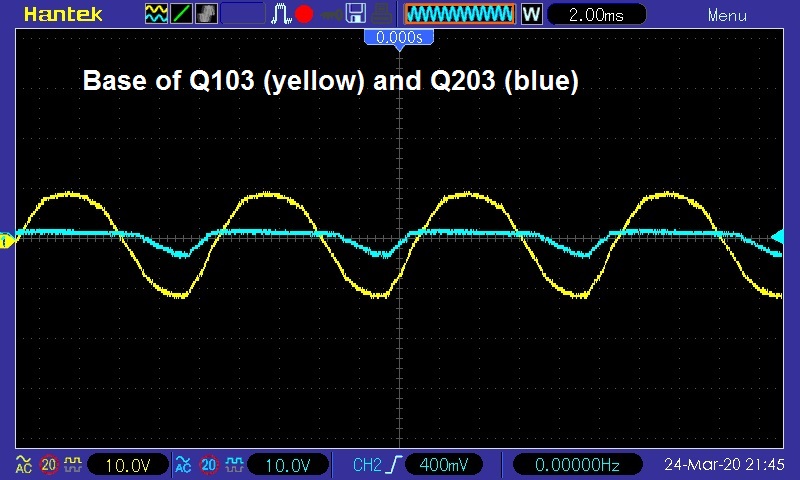Click the cyan trigger level arrow marker
Image resolution: width=800 pixels, height=480 pixels.
[778, 237]
